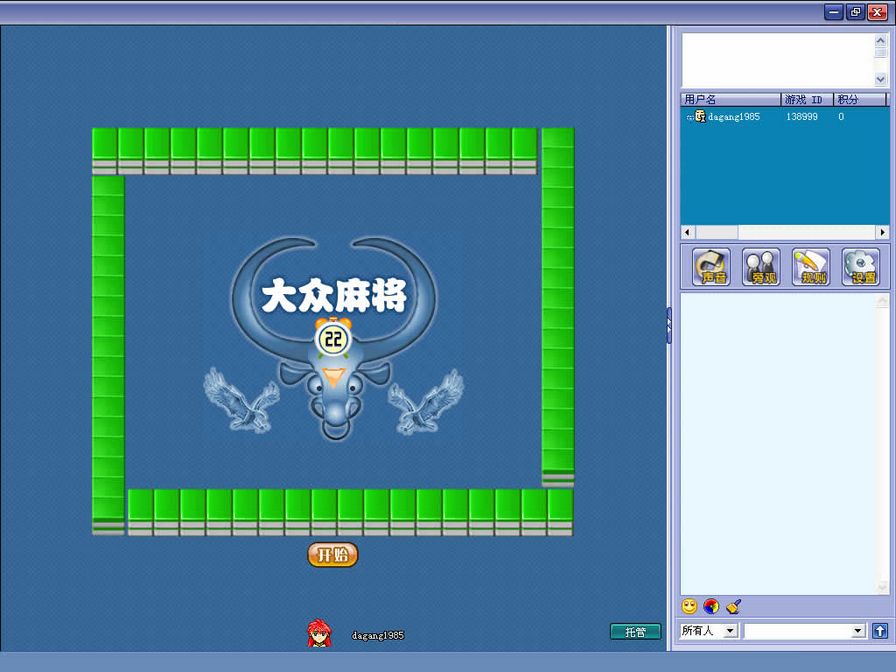Expand the 所有人 recipient dropdown
The image size is (896, 672).
[x=730, y=631]
